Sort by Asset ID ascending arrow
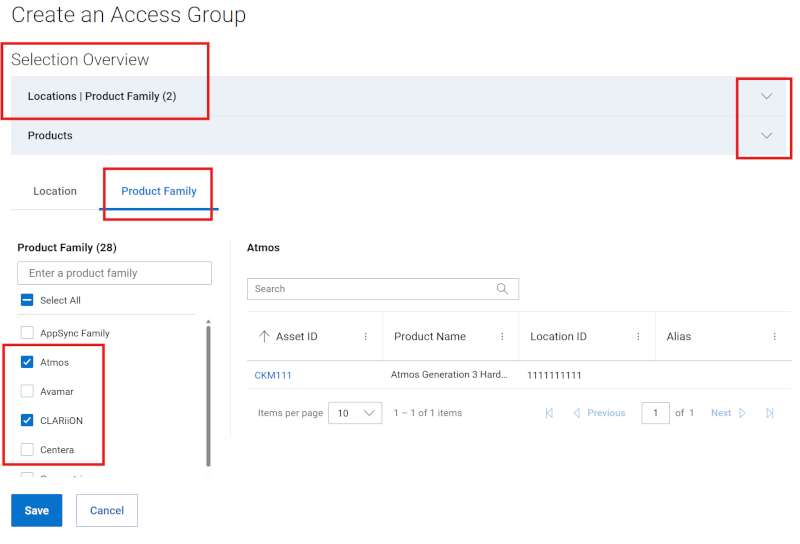 264,337
